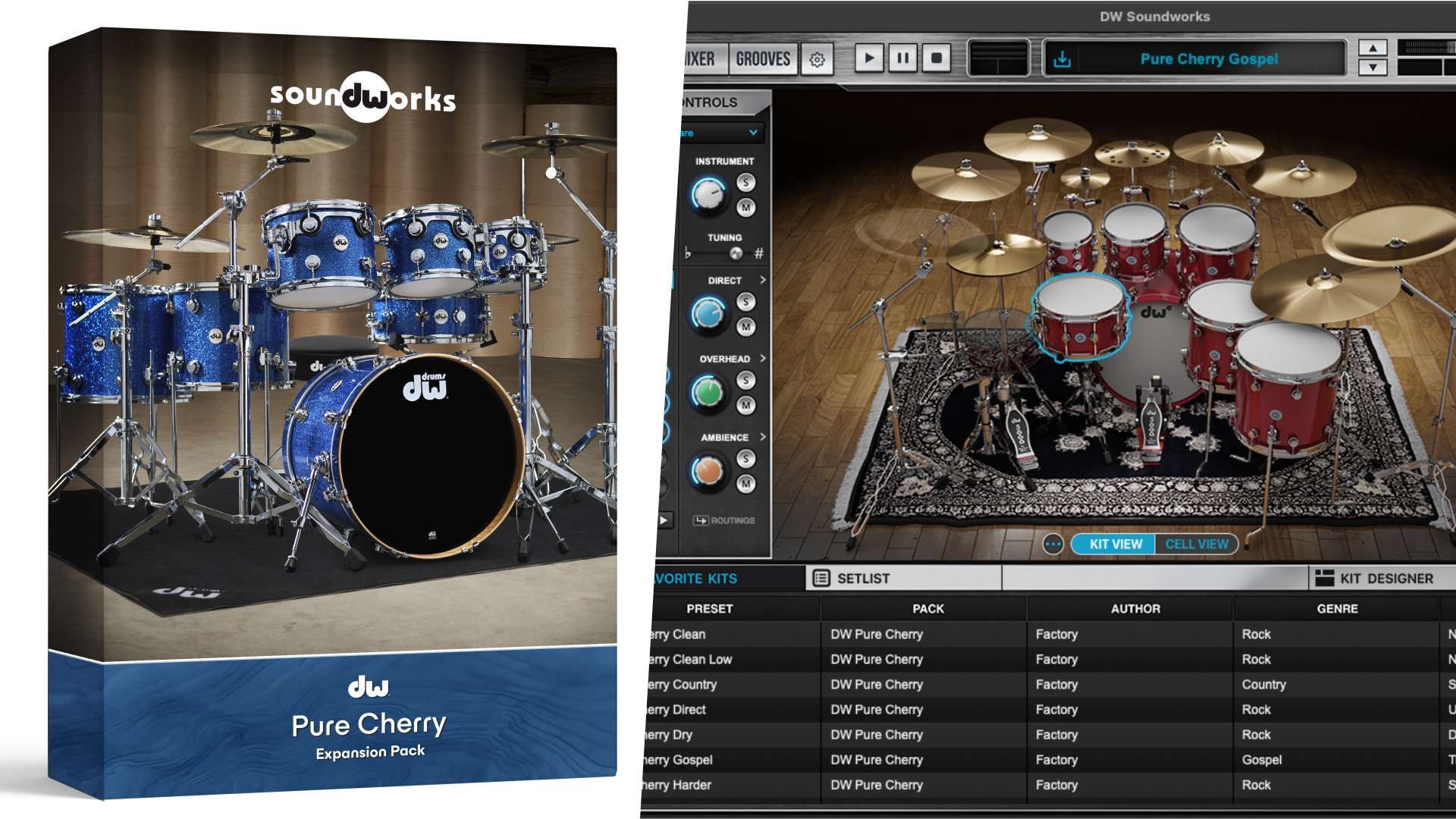The image size is (1456, 819).
Task: Expand the Direct section arrow
Action: coord(762,281)
